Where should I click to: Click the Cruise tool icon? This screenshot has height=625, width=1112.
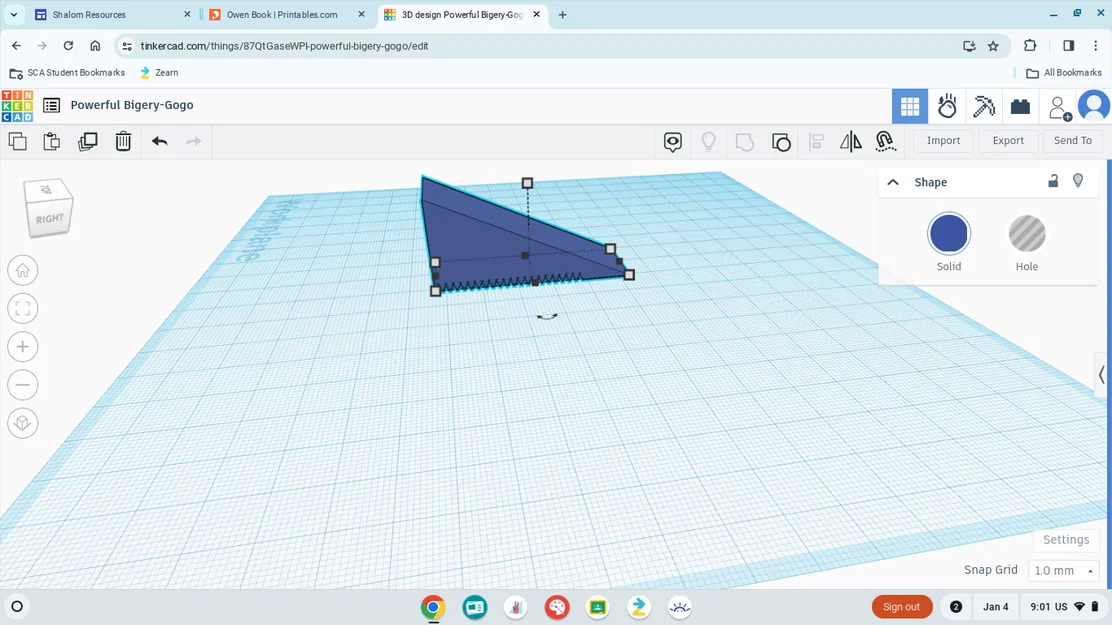(885, 141)
